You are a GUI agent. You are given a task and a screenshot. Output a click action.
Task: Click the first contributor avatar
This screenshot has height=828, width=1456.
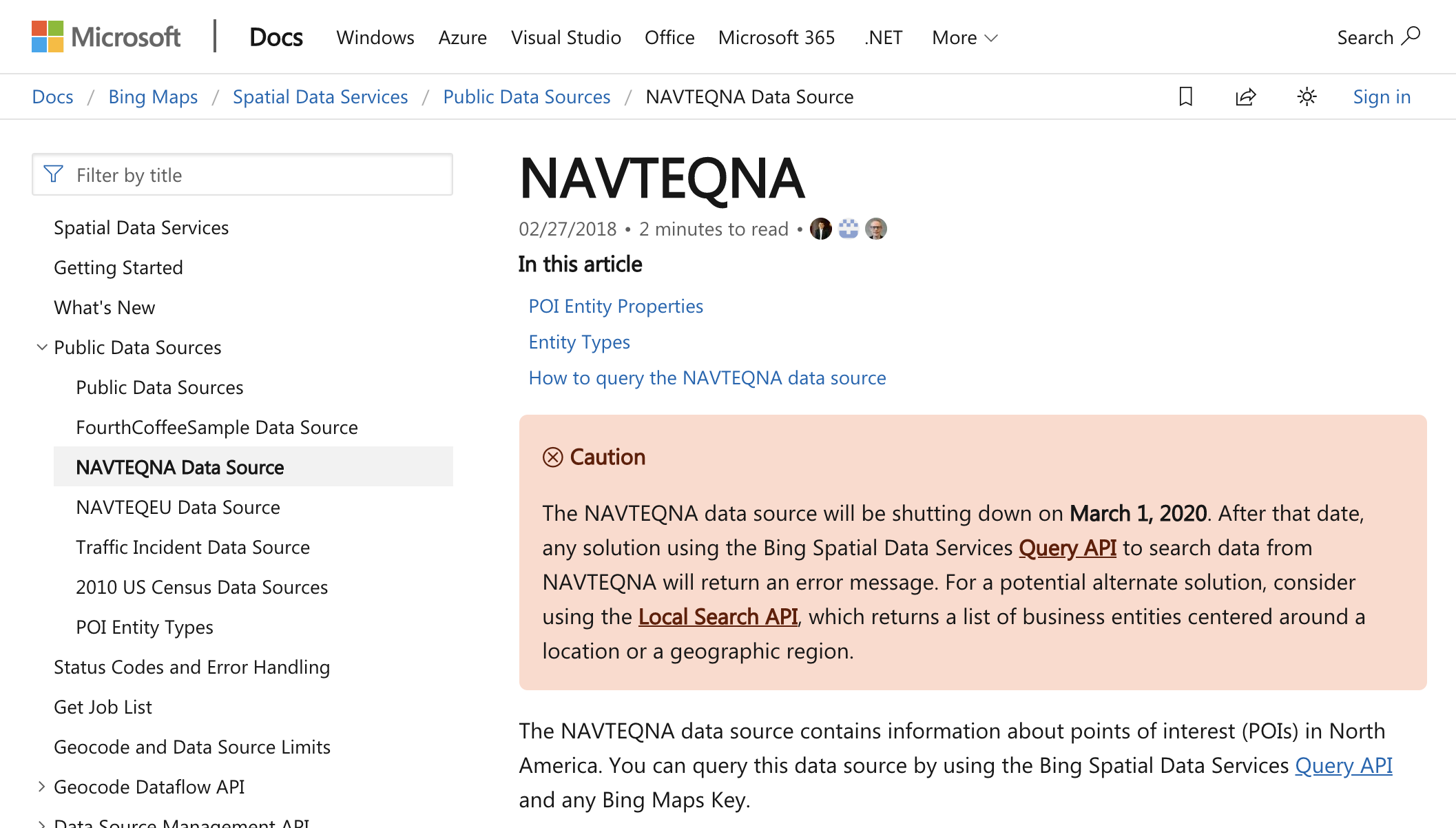[x=820, y=229]
